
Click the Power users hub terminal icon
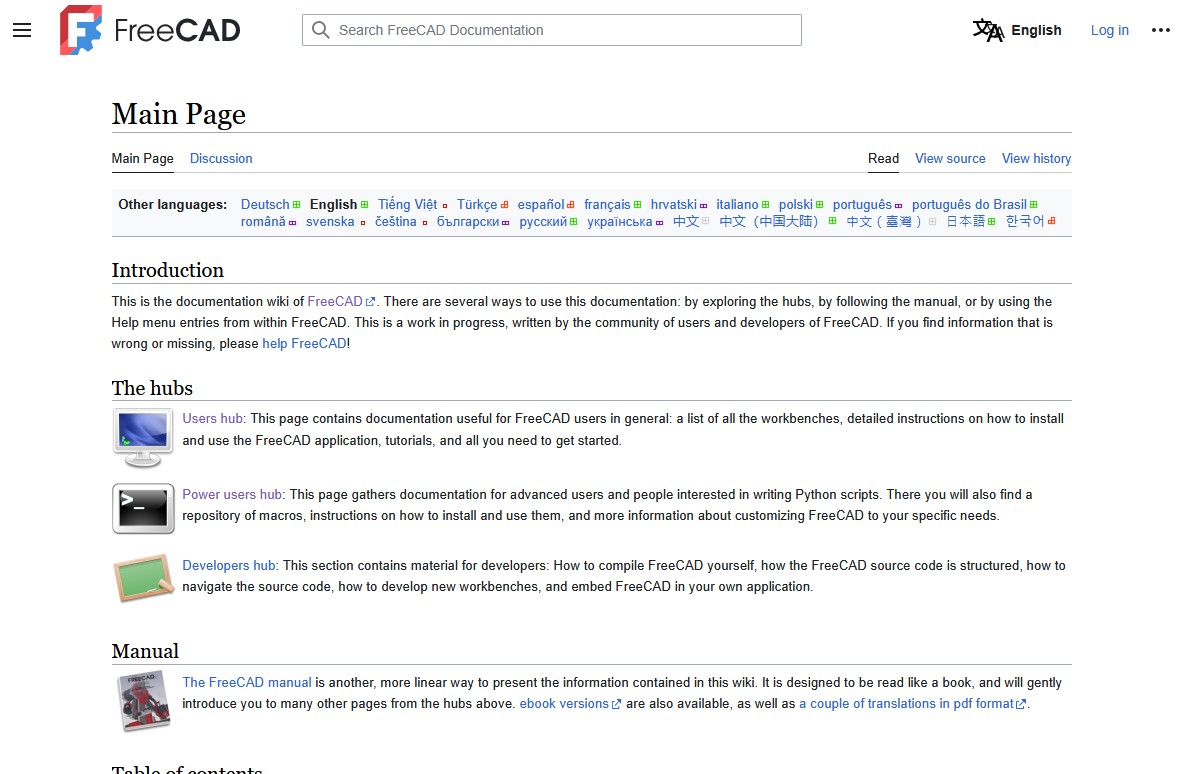143,508
